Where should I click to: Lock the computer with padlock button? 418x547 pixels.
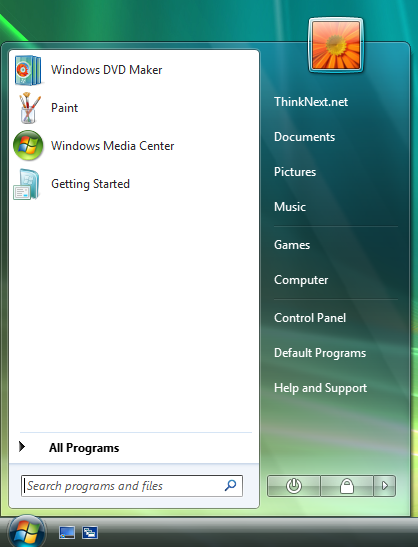point(347,486)
